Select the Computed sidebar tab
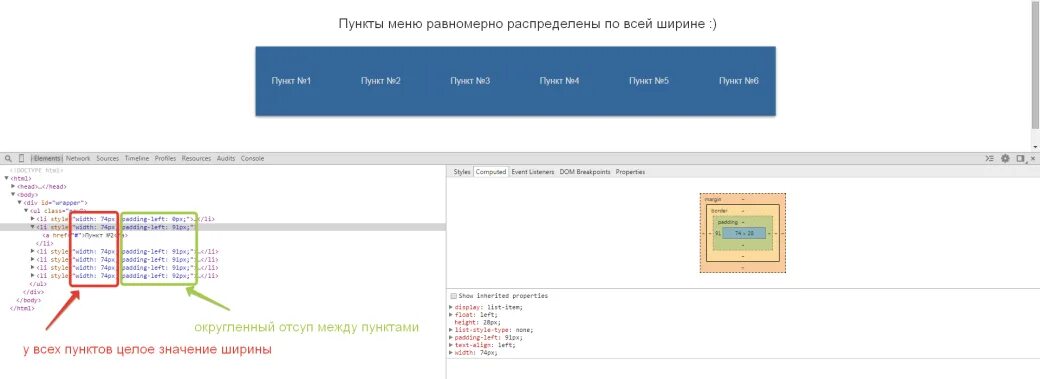The width and height of the screenshot is (1040, 379). 491,172
